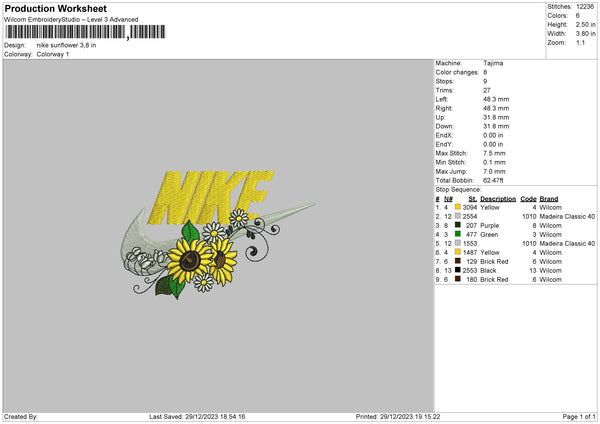Click the gray swatch for stop 5 (1553)

[458, 243]
